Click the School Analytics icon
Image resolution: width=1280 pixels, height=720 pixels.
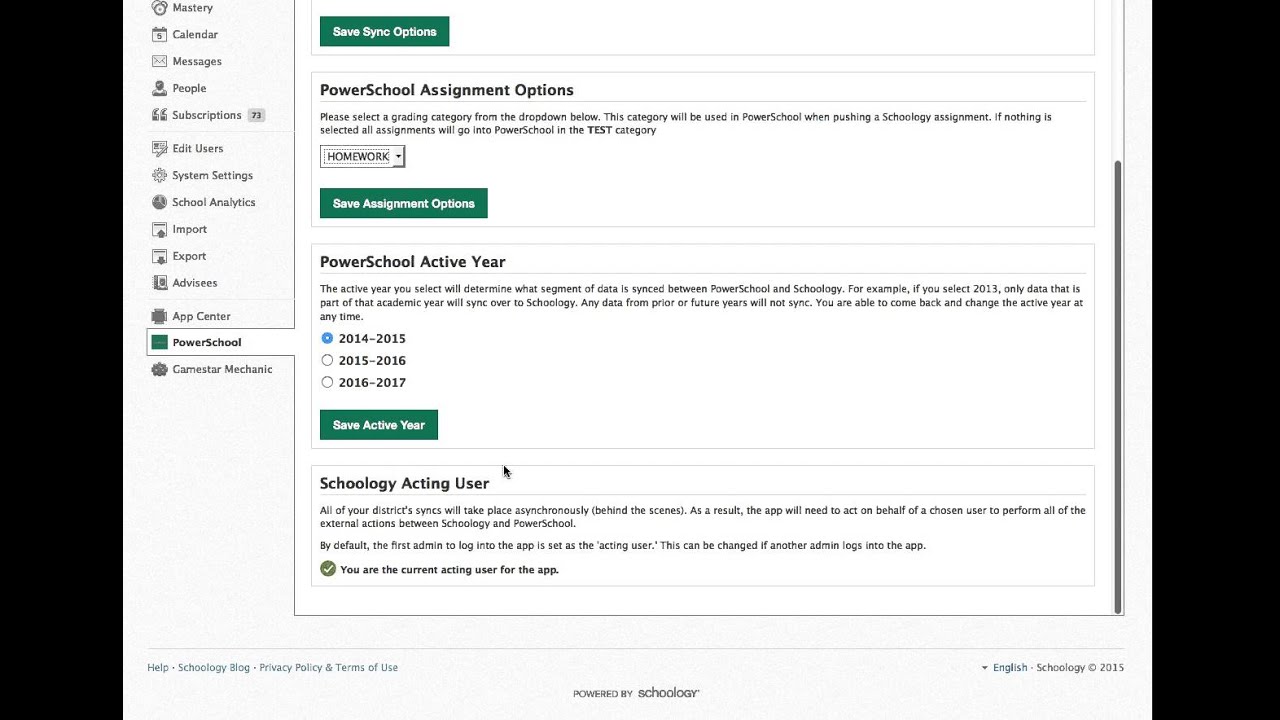click(159, 202)
